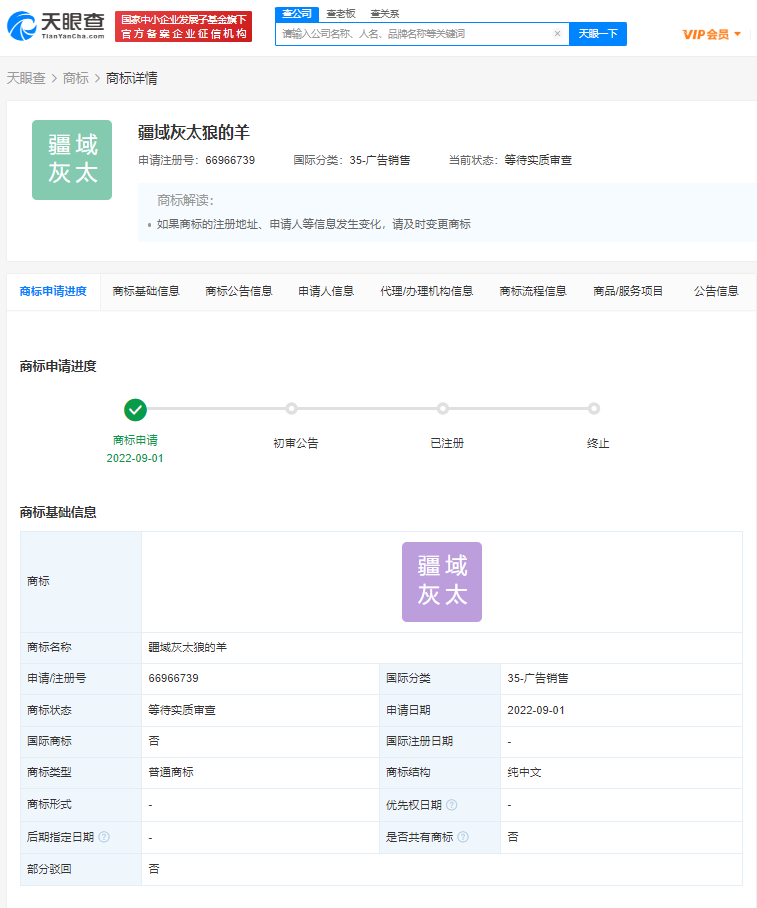Select header status 等待实质审查

(x=538, y=160)
